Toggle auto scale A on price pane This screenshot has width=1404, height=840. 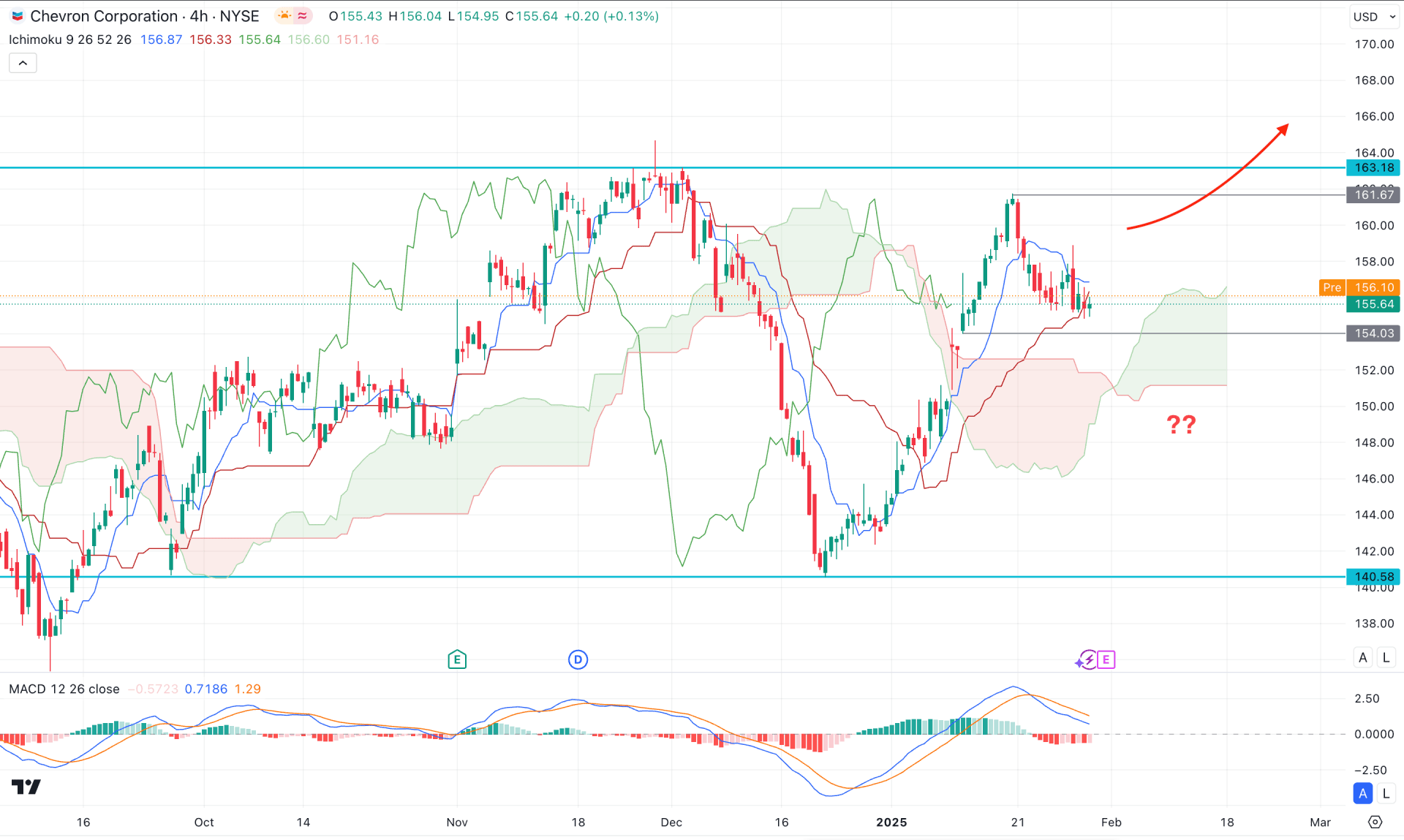coord(1363,657)
